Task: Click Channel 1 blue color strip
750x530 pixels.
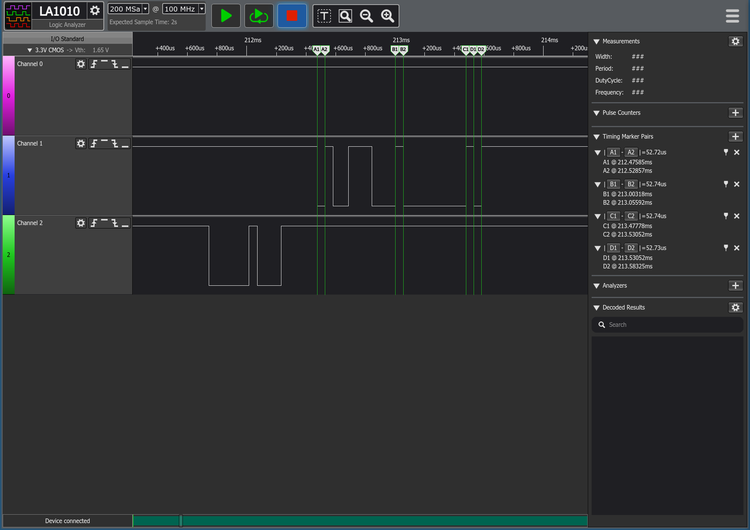Action: 9,175
